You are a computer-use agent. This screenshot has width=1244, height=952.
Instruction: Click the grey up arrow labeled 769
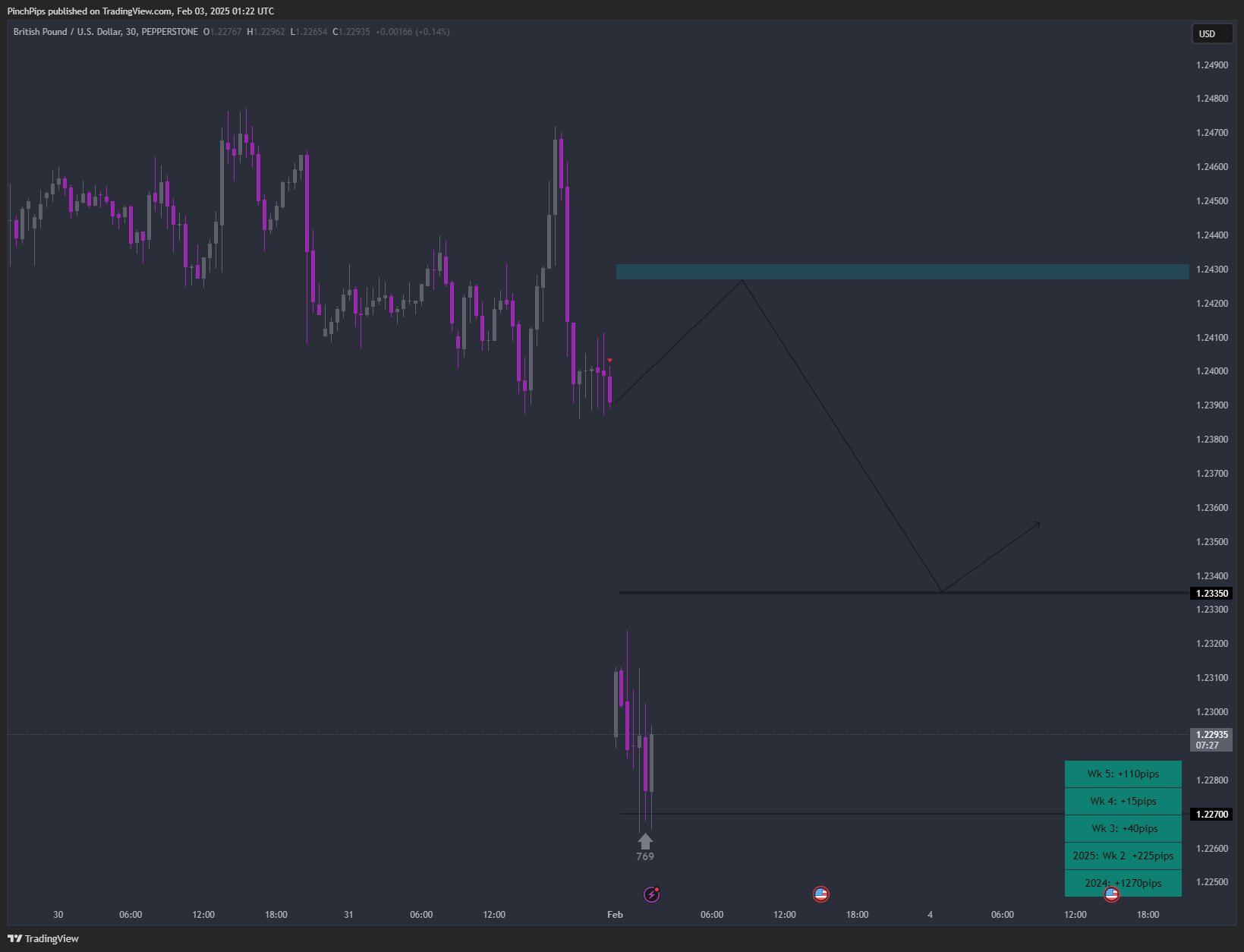tap(645, 841)
